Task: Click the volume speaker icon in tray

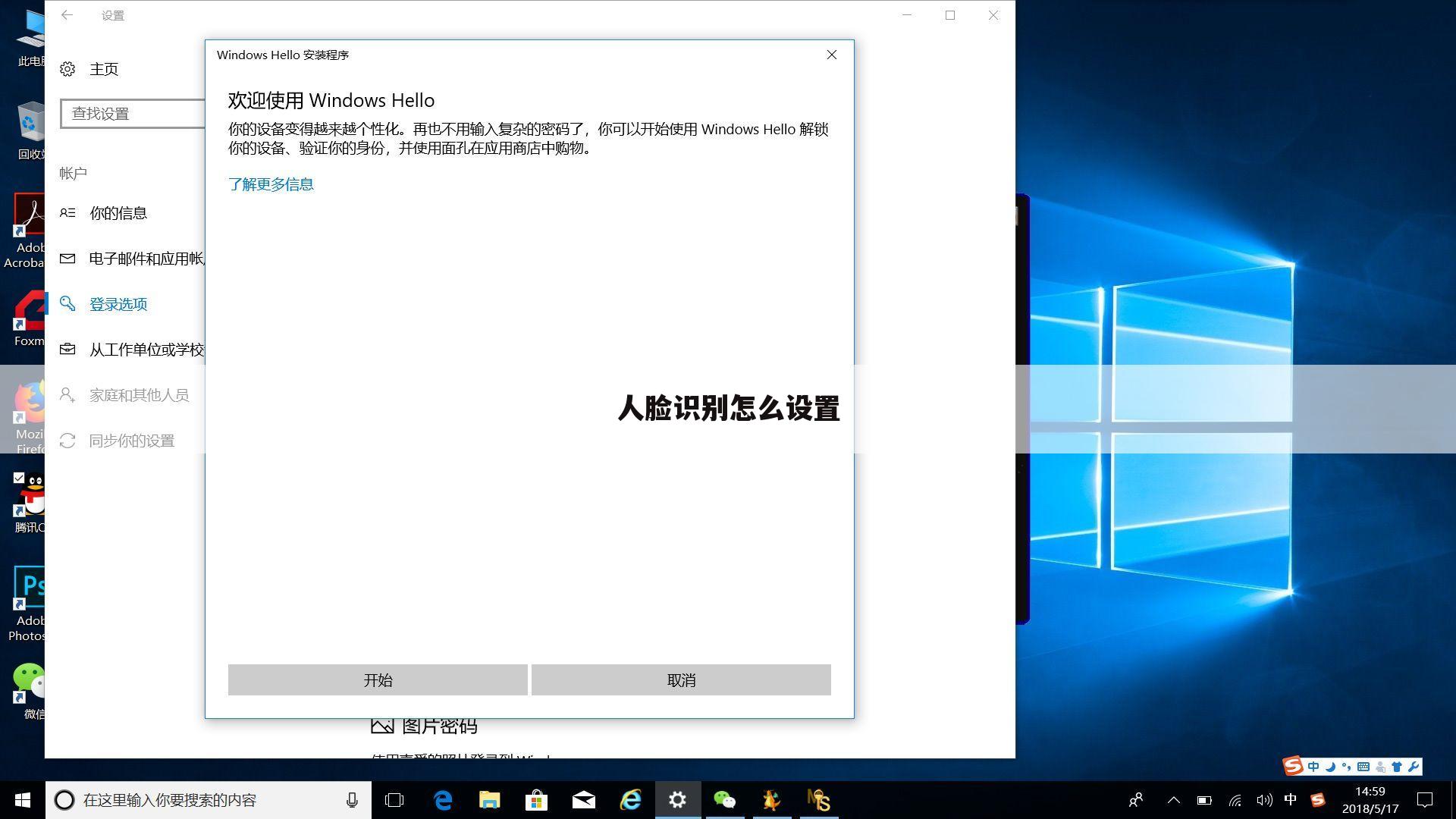Action: coord(1263,800)
